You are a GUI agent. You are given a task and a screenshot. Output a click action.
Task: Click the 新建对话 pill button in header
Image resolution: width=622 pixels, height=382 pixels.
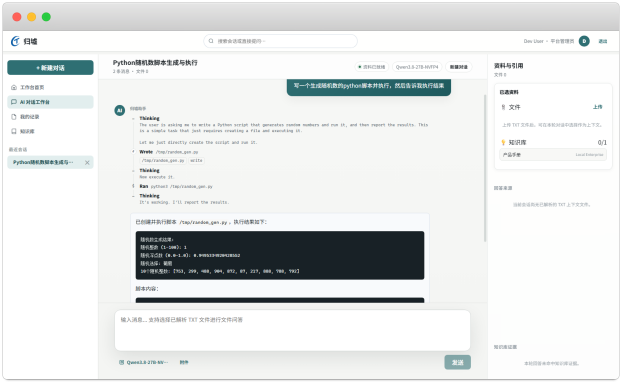click(x=459, y=67)
